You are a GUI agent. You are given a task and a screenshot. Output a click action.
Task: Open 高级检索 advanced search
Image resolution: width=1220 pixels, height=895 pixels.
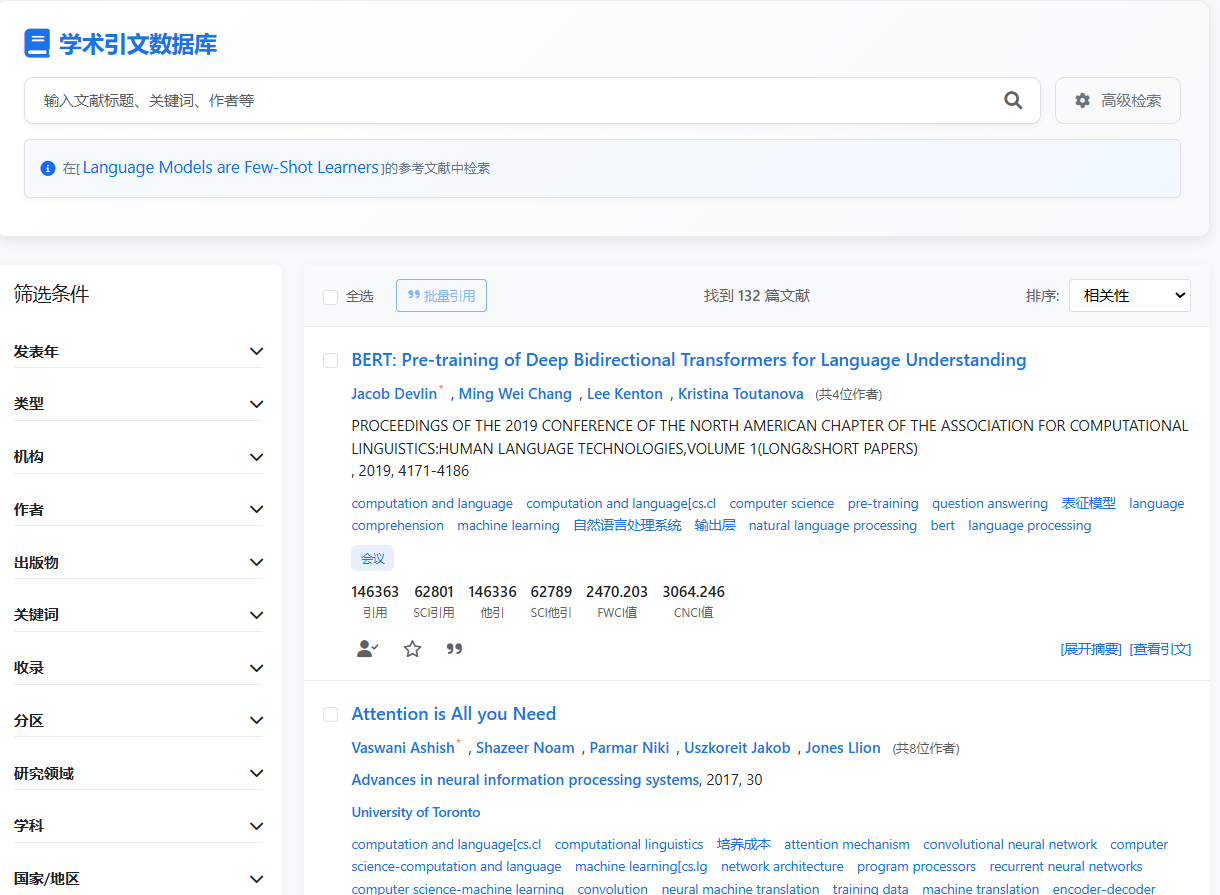[x=1117, y=100]
